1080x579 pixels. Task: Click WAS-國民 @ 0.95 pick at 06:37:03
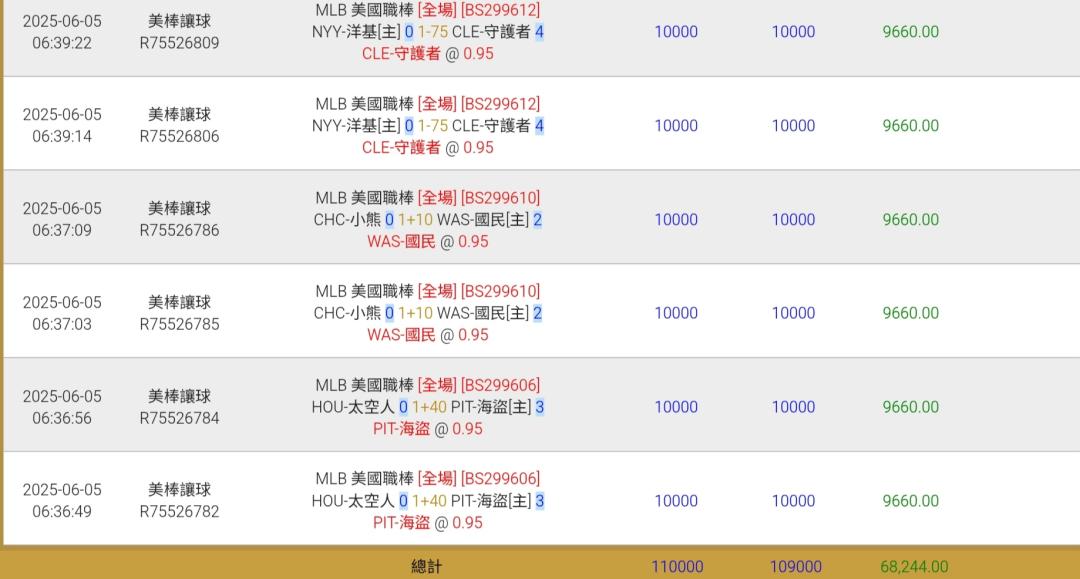427,335
